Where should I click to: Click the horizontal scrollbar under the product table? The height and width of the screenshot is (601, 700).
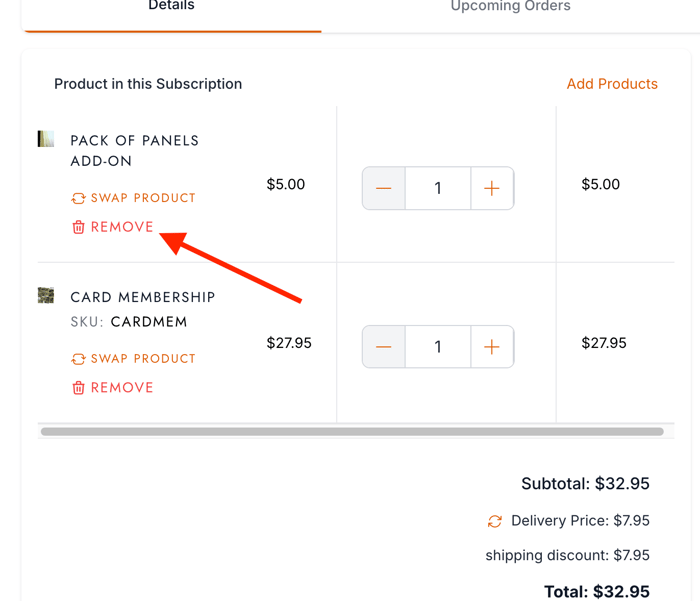tap(352, 432)
